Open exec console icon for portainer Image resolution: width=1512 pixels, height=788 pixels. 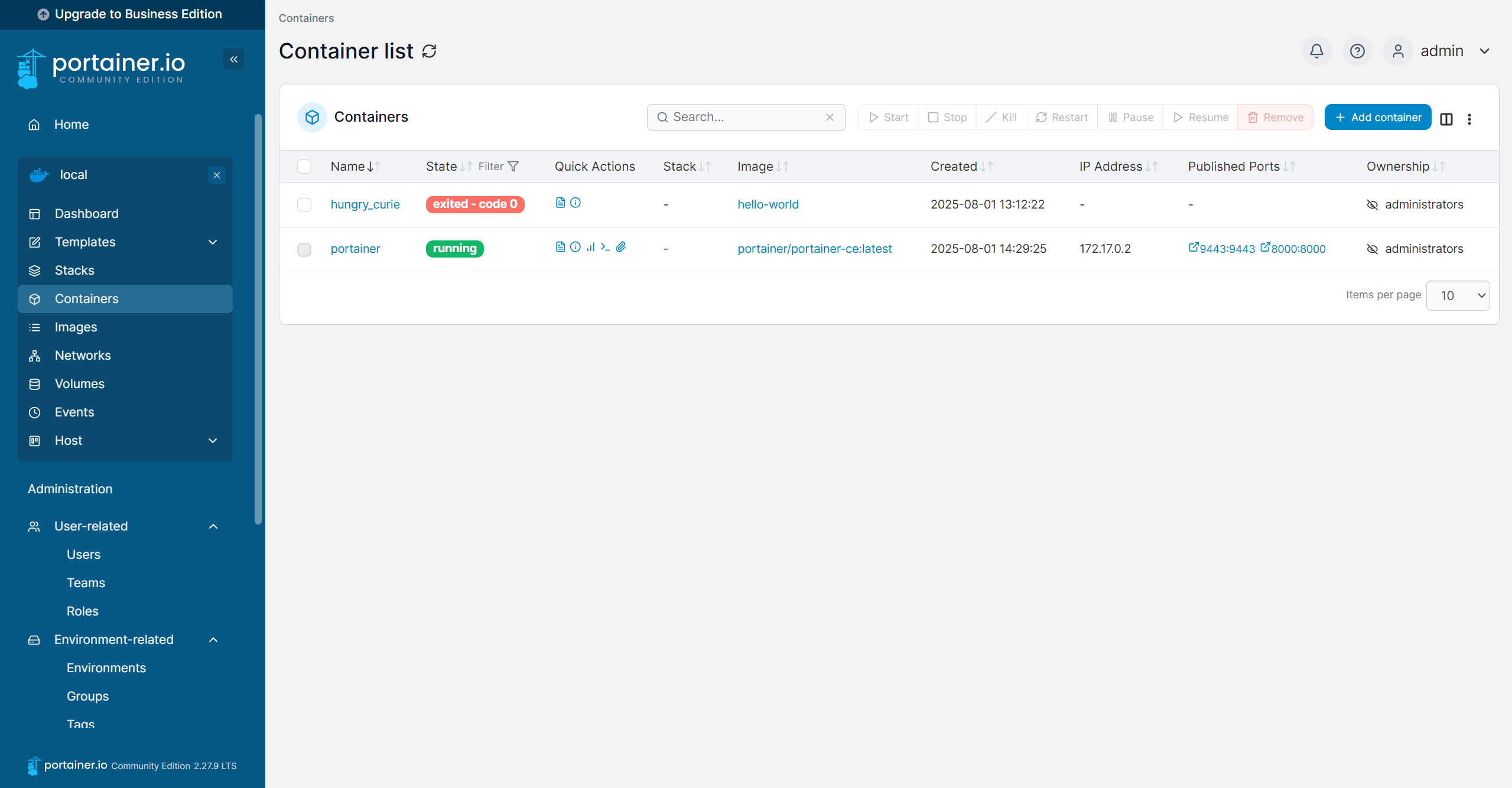click(605, 247)
